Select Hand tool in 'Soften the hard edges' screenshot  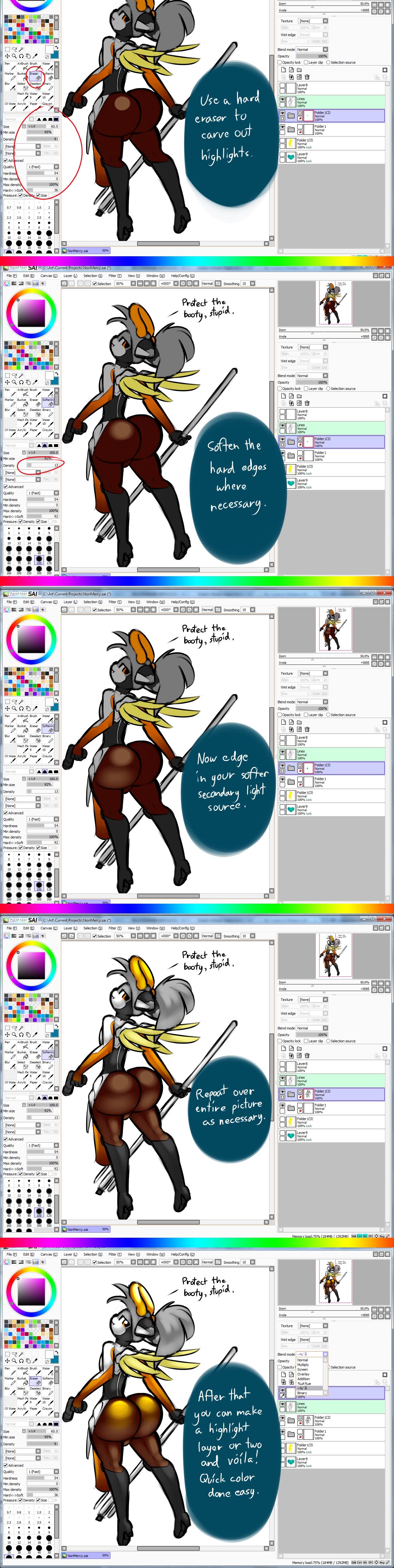(x=27, y=382)
